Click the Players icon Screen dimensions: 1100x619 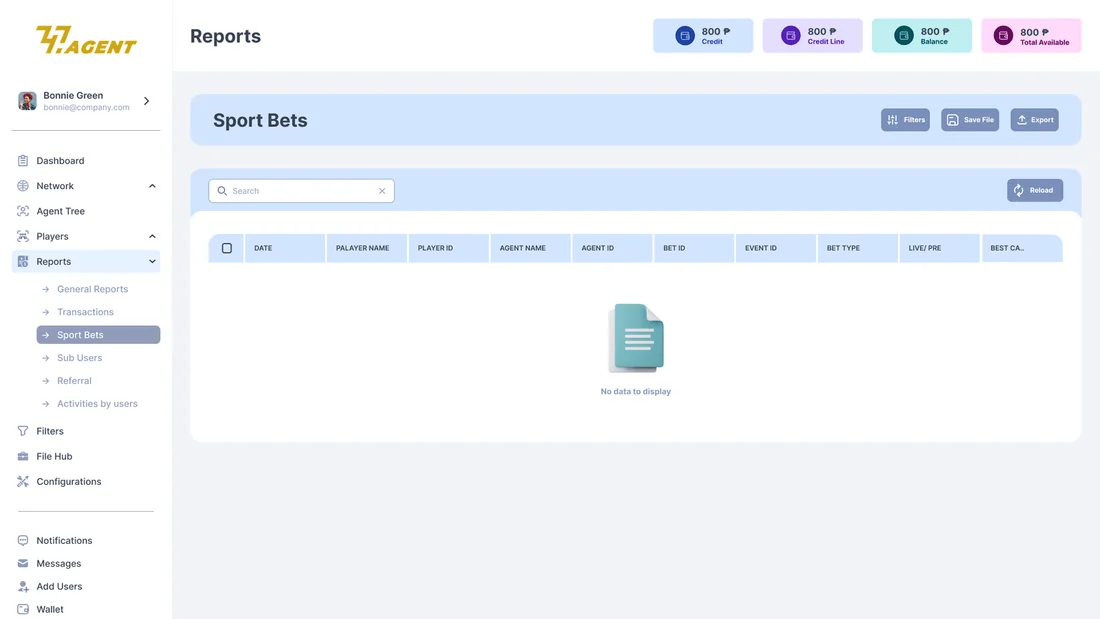tap(23, 237)
